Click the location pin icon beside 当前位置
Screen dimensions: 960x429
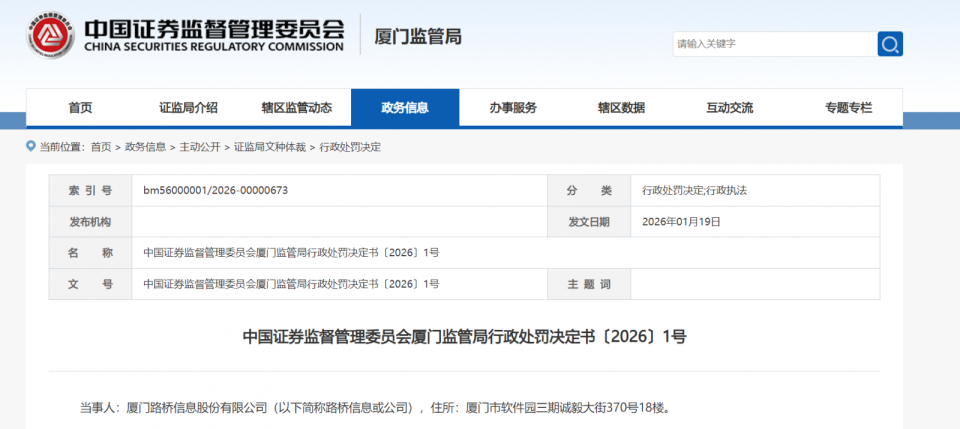coord(31,146)
